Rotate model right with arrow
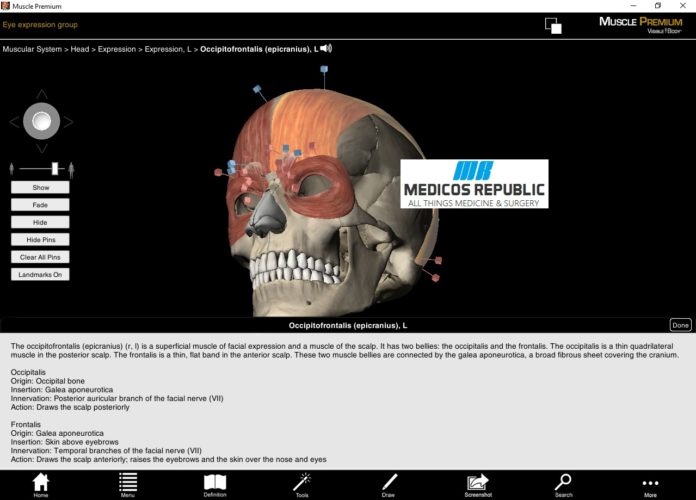 click(x=68, y=121)
